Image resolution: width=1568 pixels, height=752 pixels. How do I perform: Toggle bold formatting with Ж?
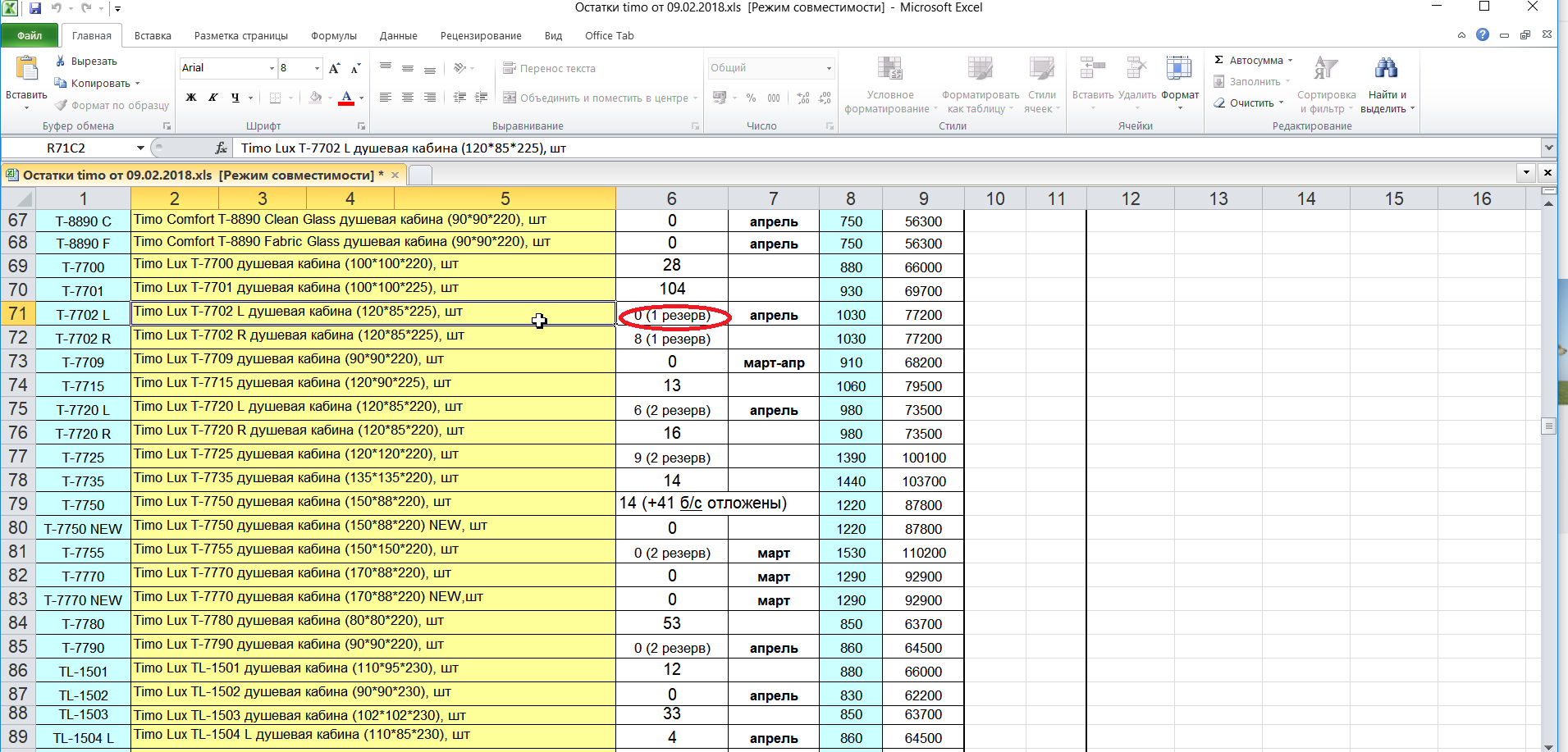pos(191,98)
